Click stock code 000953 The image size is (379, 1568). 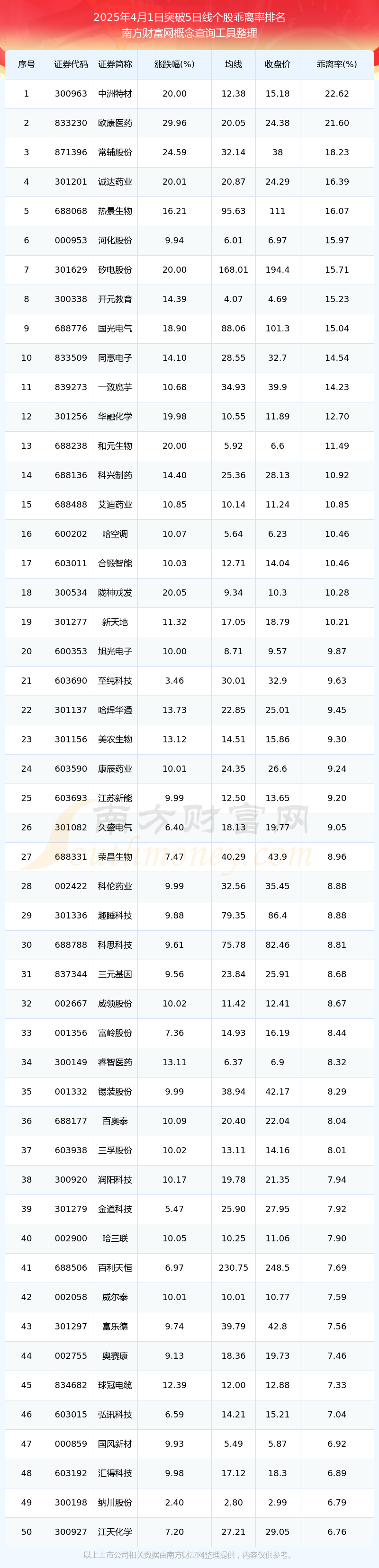[71, 241]
